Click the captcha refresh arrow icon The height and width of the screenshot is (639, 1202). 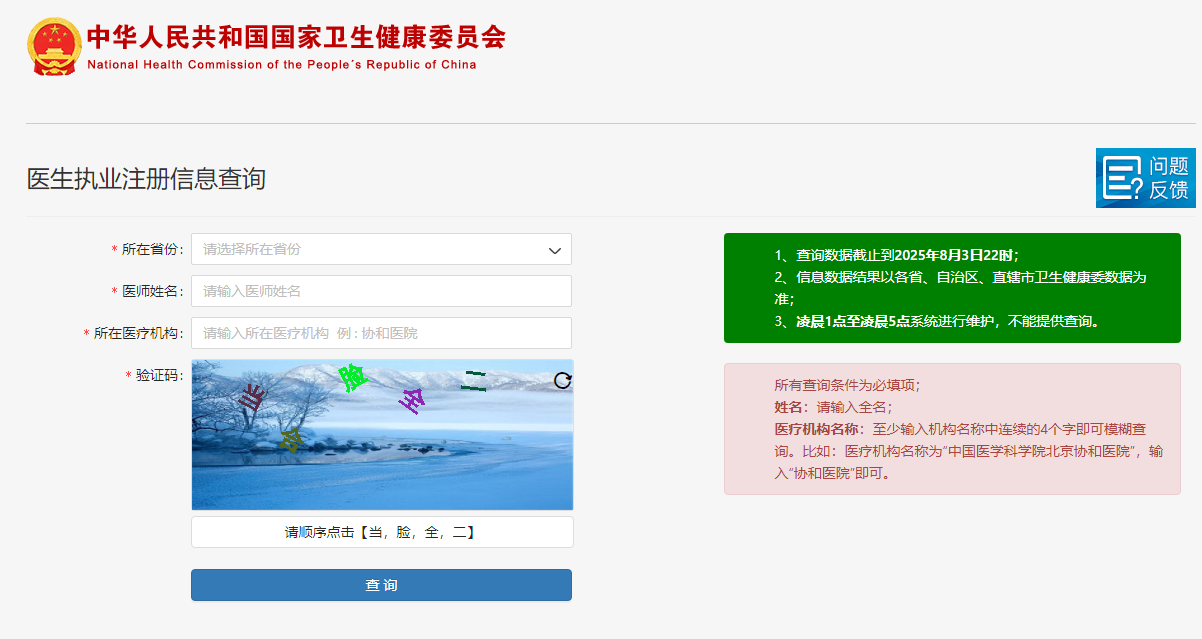click(563, 380)
